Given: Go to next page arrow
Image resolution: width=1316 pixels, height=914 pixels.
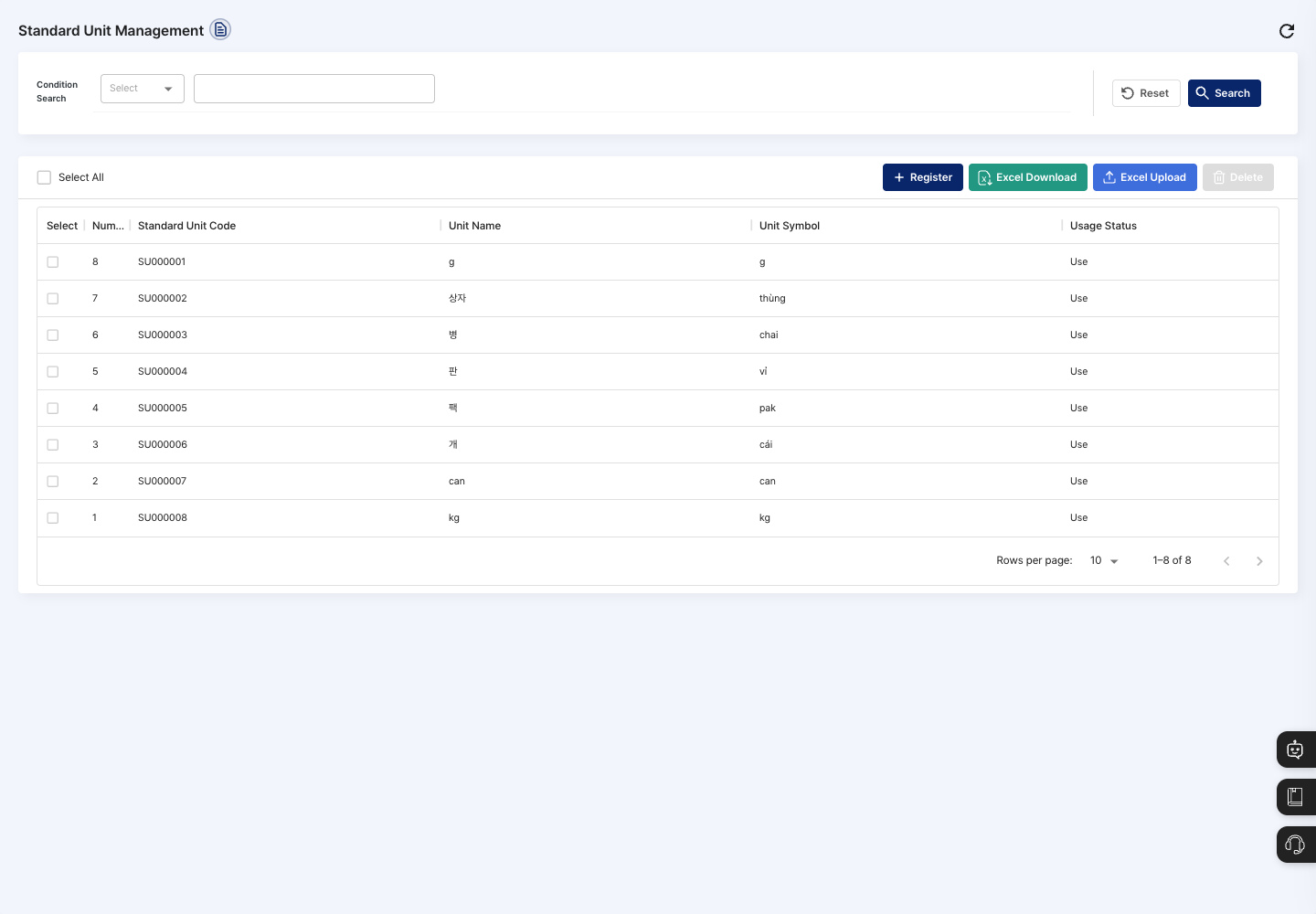Looking at the screenshot, I should [1259, 561].
